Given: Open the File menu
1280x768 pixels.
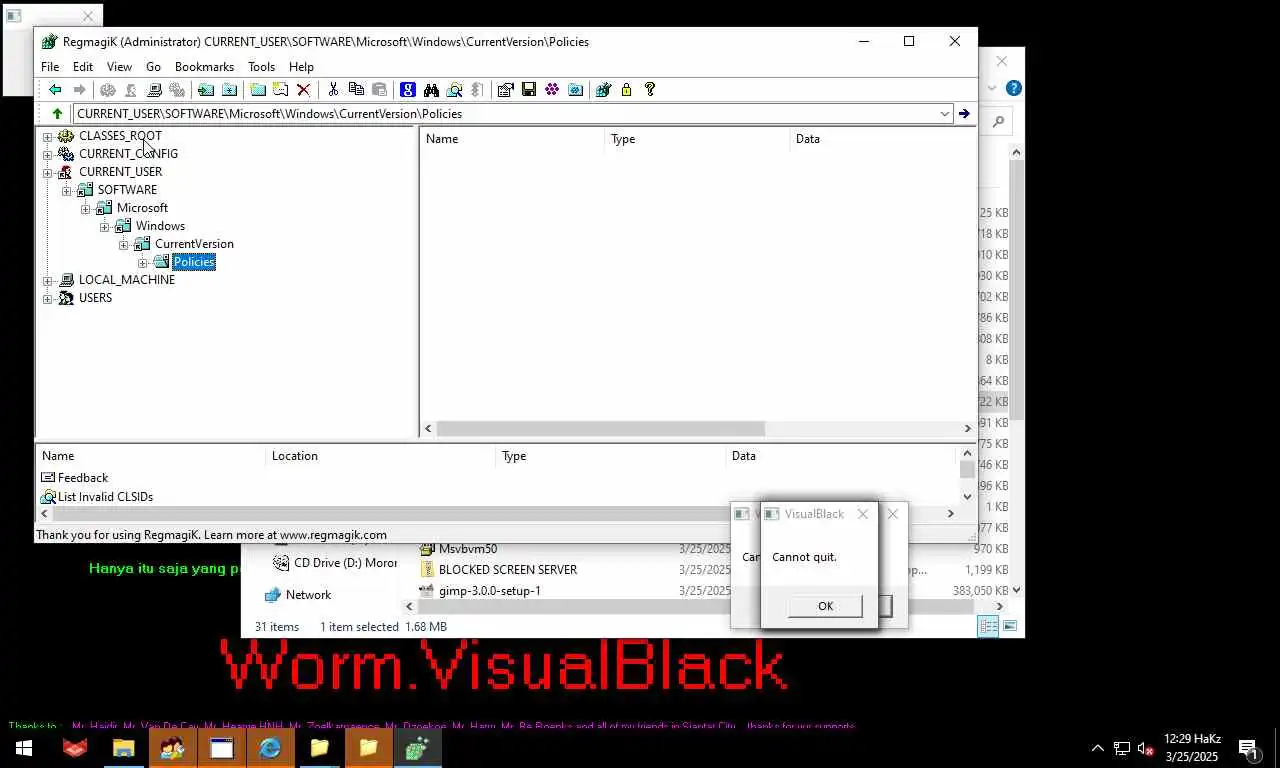Looking at the screenshot, I should (x=50, y=67).
